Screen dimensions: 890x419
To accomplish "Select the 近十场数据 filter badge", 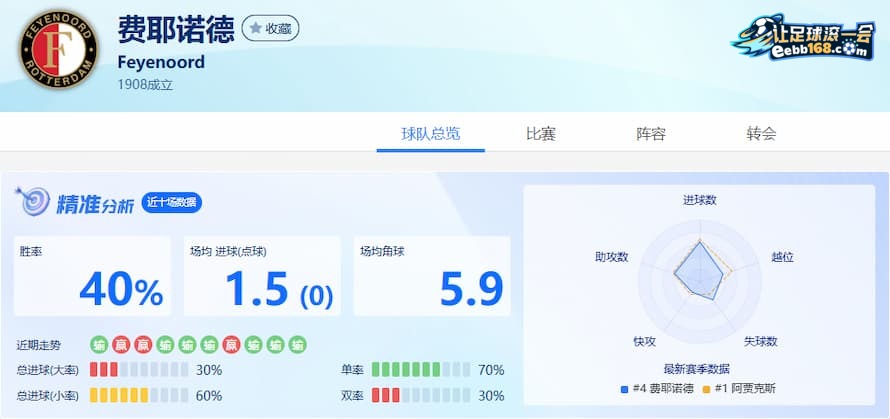I will point(171,203).
